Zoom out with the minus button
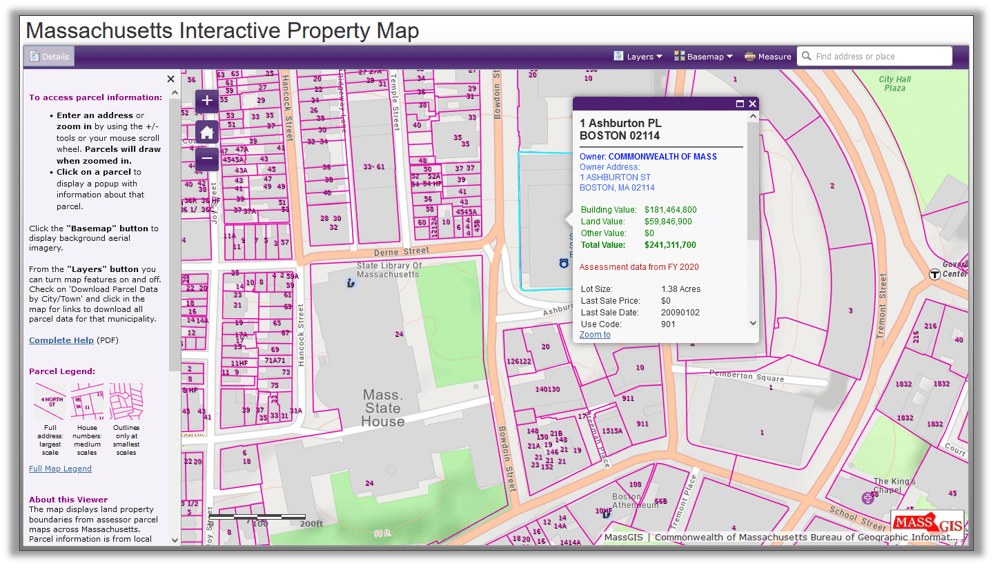The height and width of the screenshot is (568, 993). [207, 159]
